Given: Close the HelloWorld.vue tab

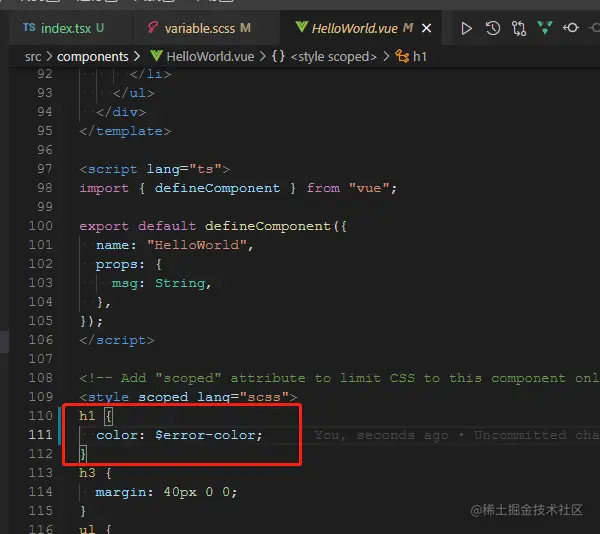Looking at the screenshot, I should click(426, 28).
